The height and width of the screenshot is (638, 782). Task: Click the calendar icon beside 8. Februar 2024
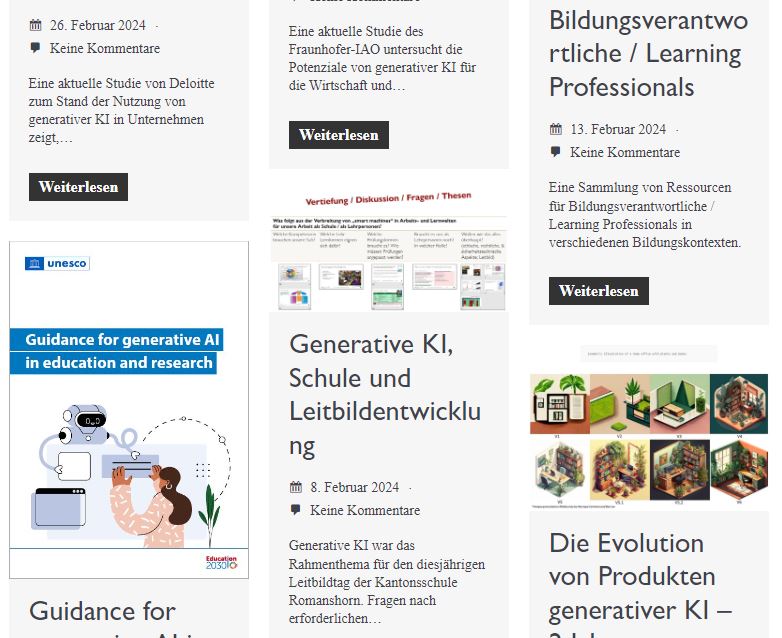pyautogui.click(x=296, y=487)
